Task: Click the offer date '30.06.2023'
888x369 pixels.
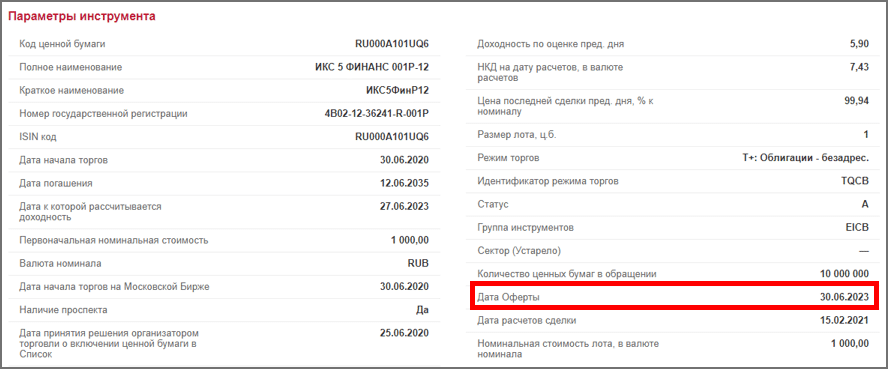Action: pos(844,297)
